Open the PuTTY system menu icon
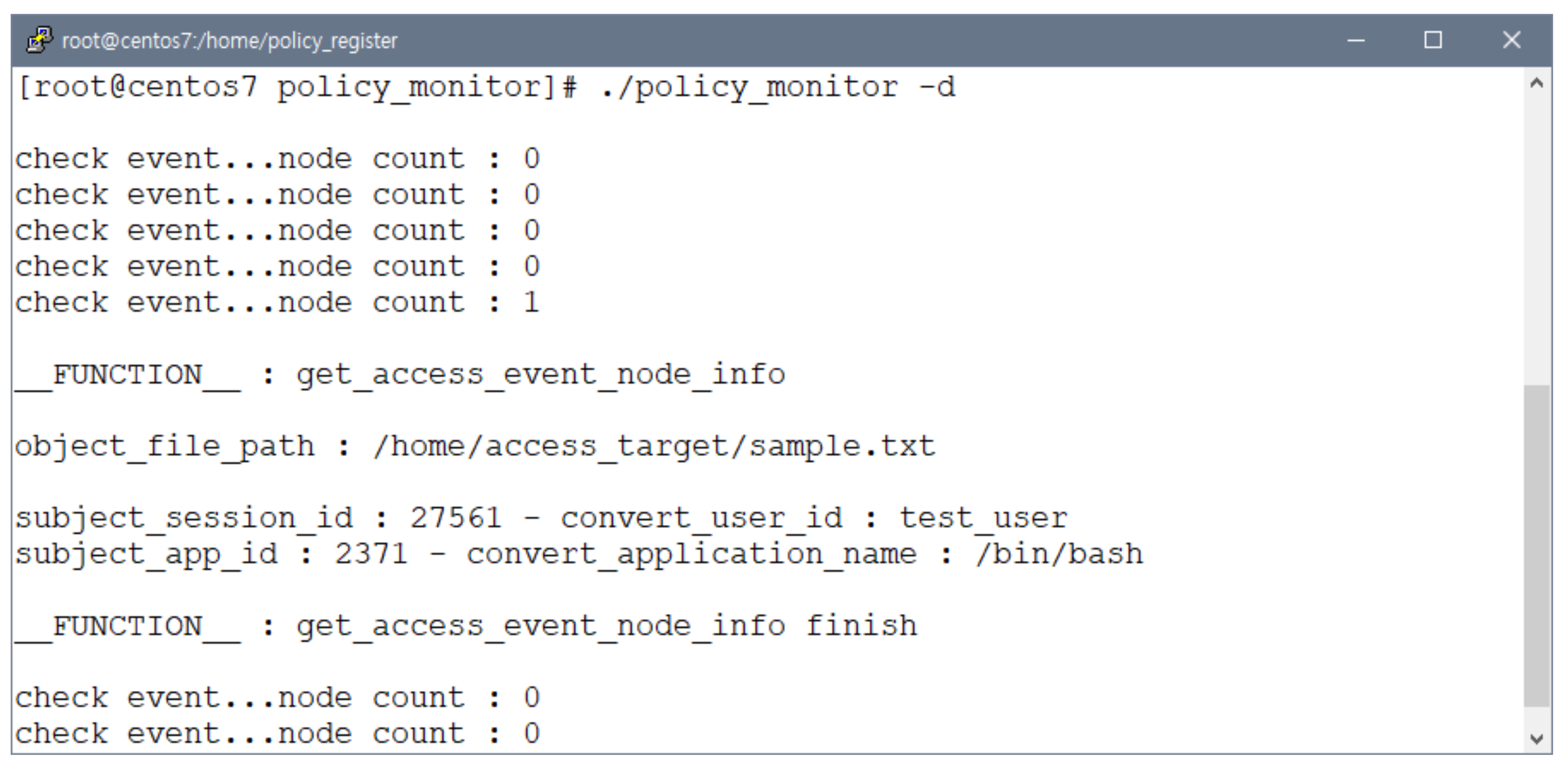Image resolution: width=1568 pixels, height=769 pixels. tap(40, 40)
